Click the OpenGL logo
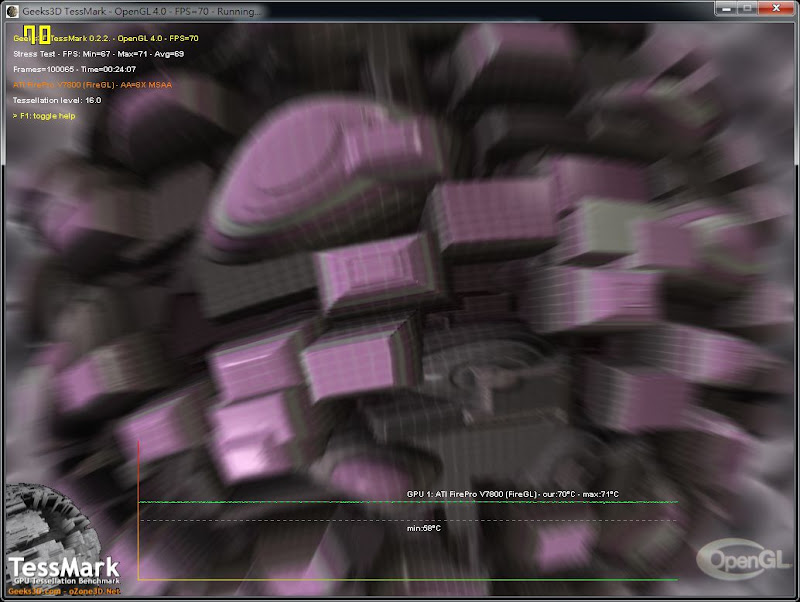Viewport: 800px width, 602px height. point(743,559)
